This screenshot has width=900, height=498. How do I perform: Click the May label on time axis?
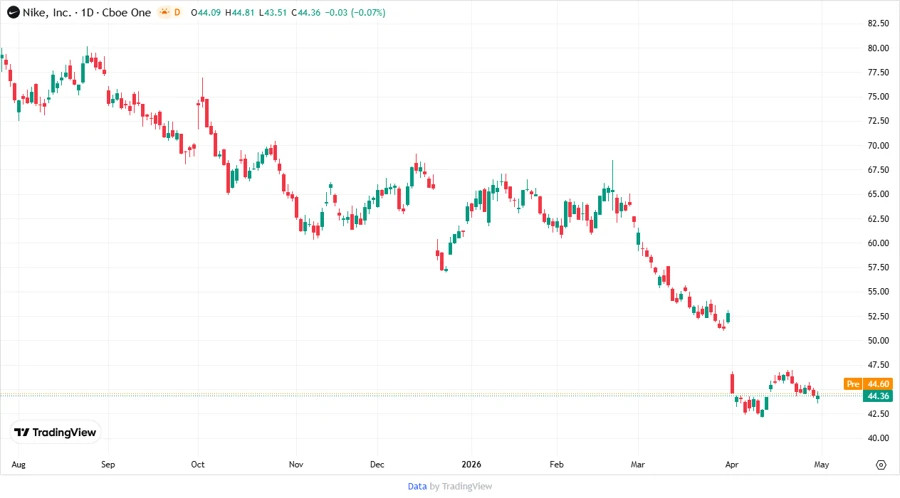click(x=821, y=464)
